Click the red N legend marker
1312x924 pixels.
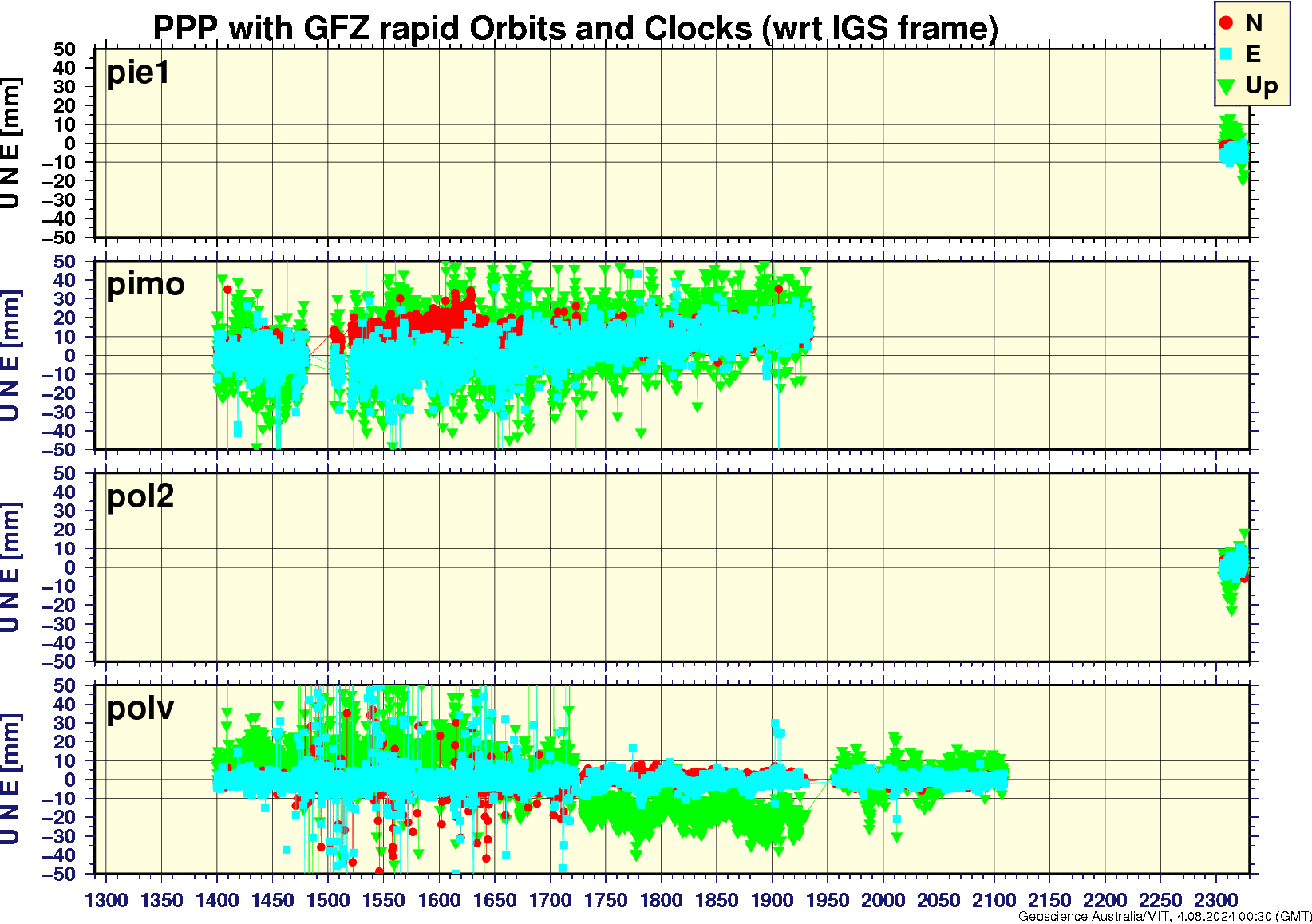(x=1227, y=23)
